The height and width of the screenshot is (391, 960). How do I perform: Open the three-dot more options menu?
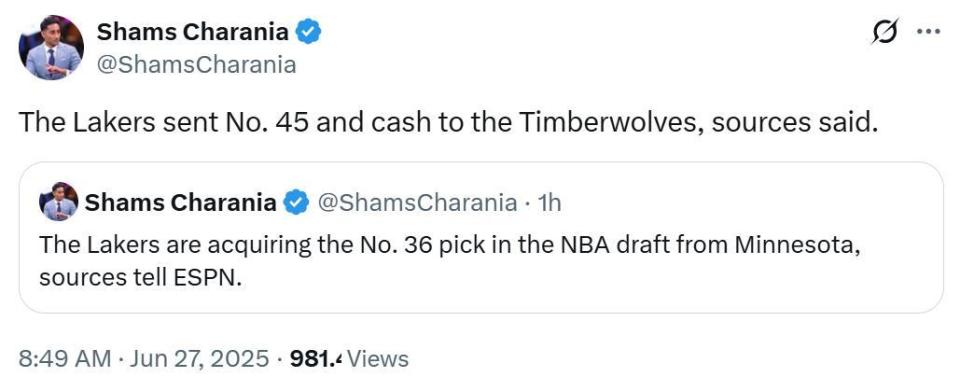coord(928,32)
